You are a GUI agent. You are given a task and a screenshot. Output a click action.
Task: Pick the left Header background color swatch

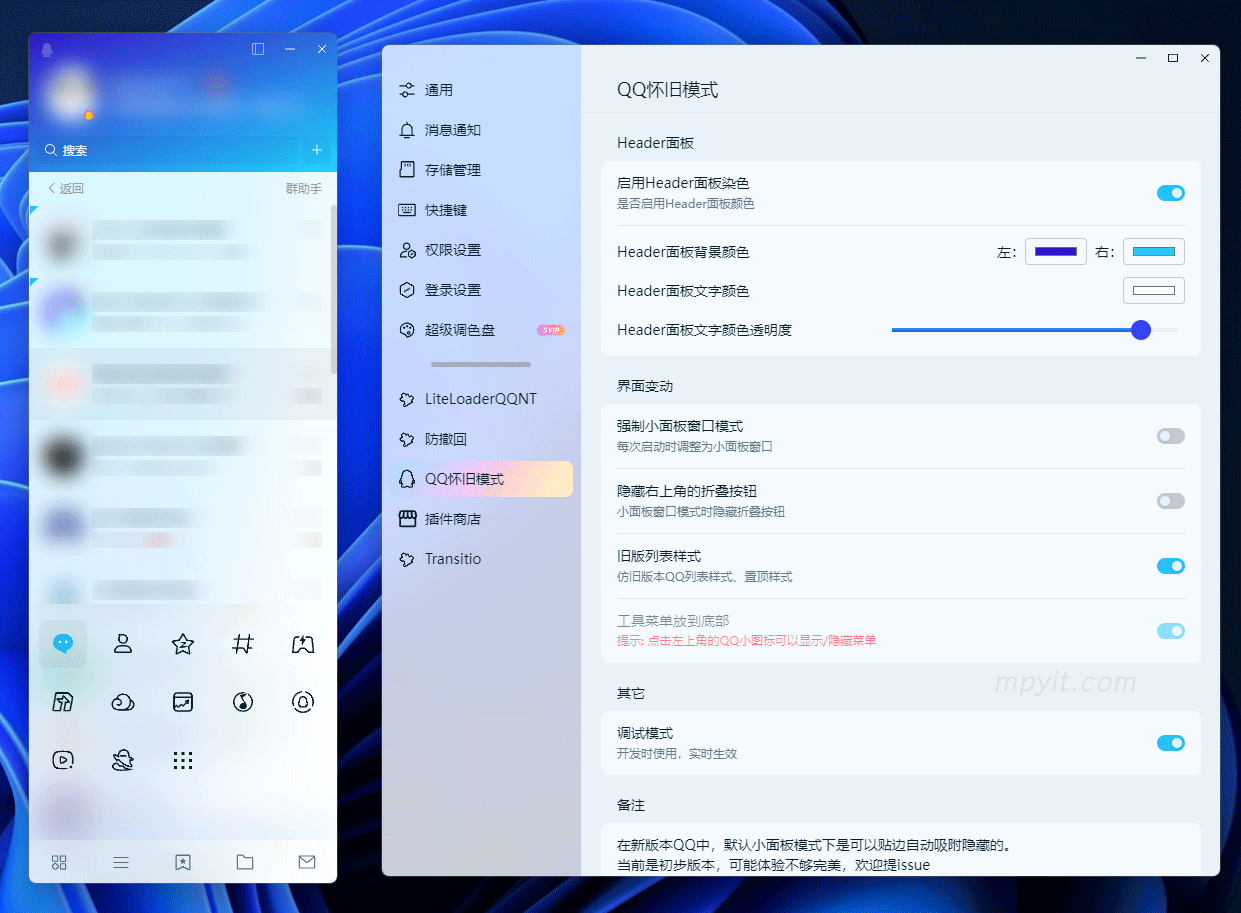1055,252
